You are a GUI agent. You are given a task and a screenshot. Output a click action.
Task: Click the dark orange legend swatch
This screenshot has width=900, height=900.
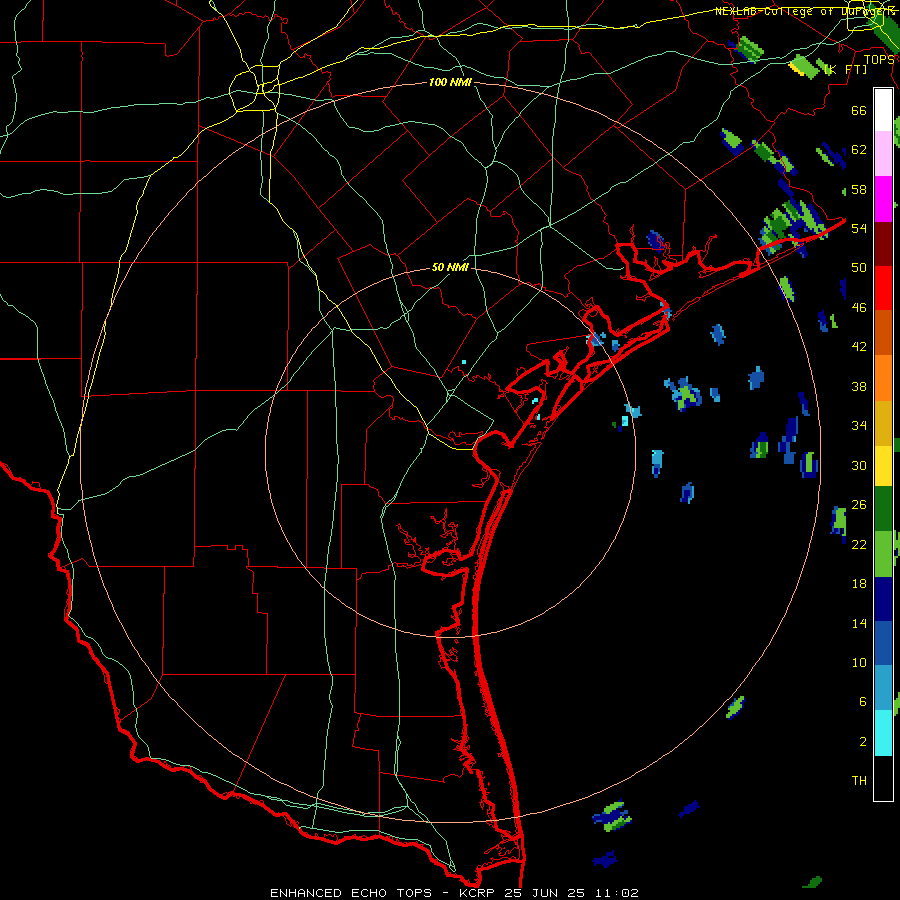click(x=883, y=332)
